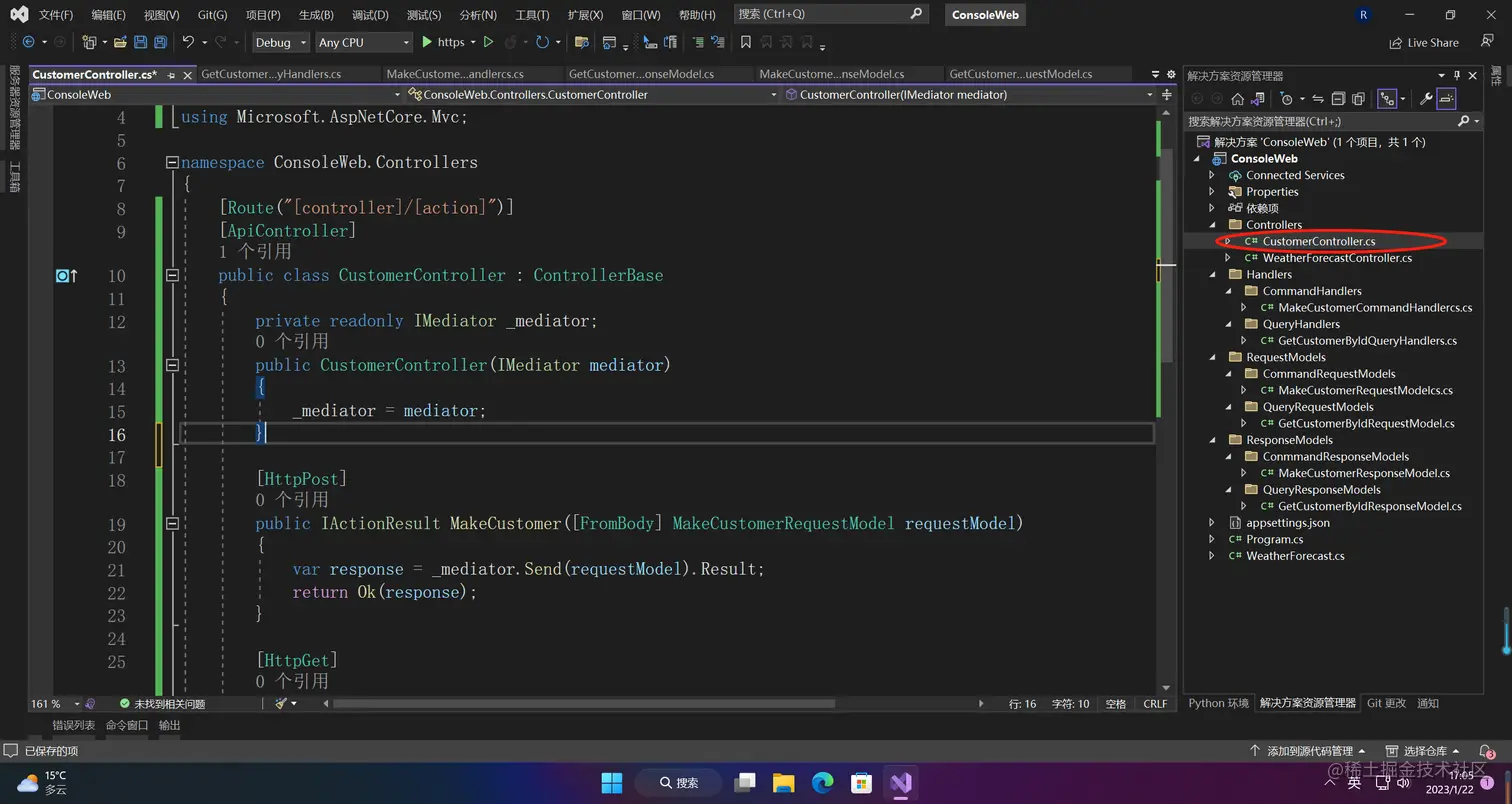Open ConsoleWeb project navigation dropdown
This screenshot has width=1512, height=804.
point(216,94)
